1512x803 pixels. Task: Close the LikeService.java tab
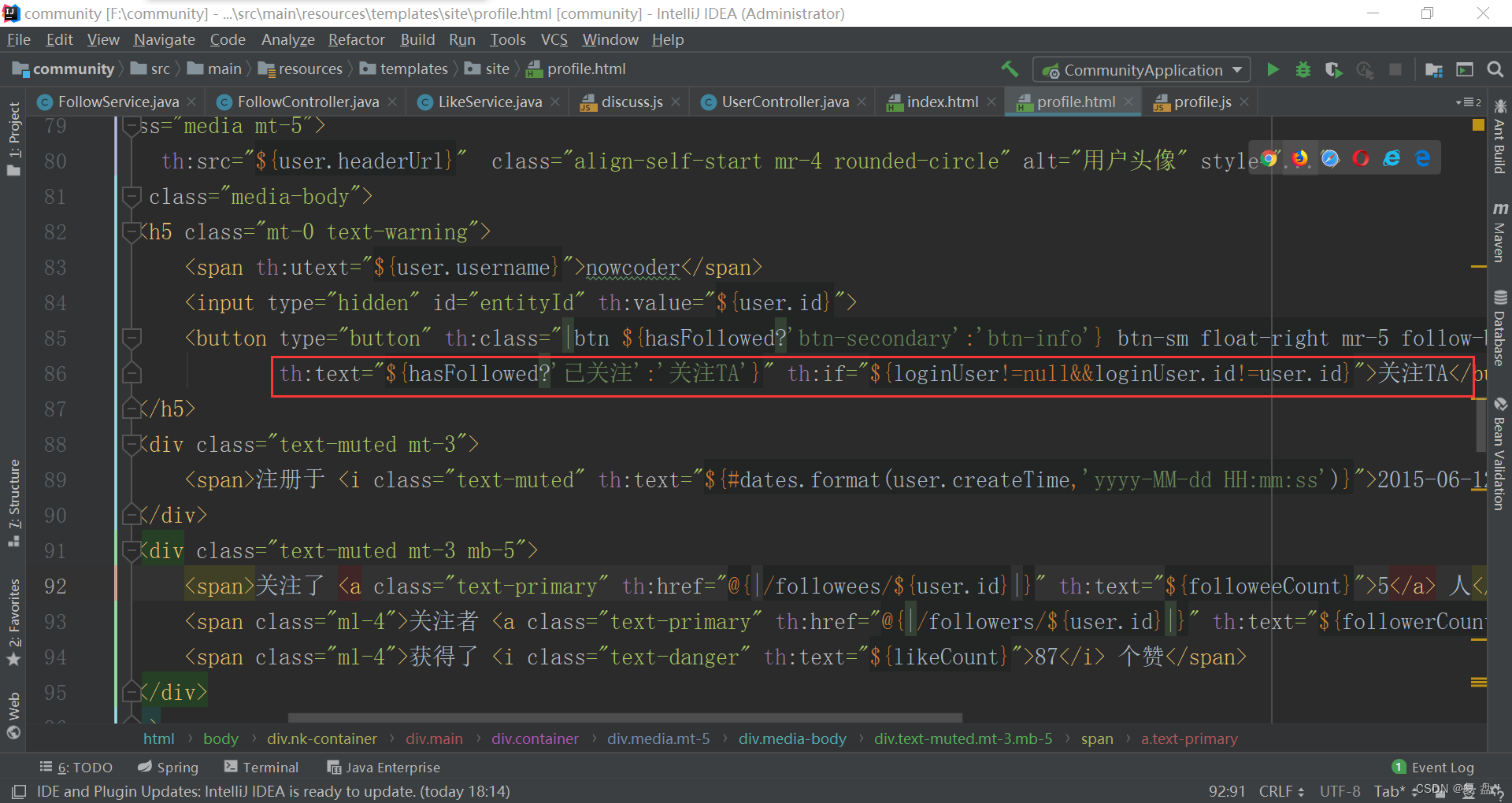(x=555, y=102)
